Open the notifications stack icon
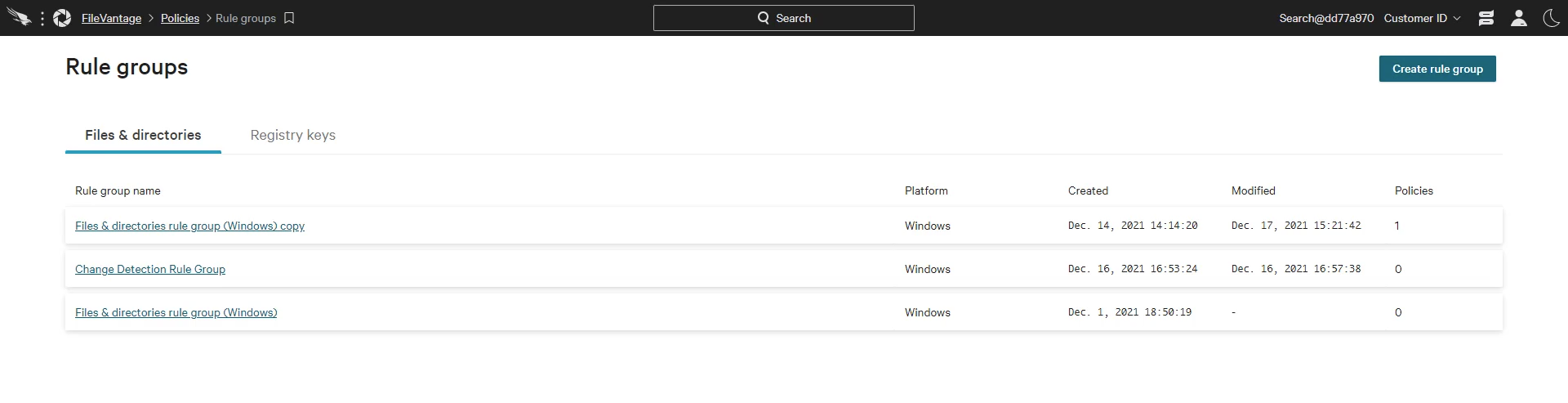Viewport: 1568px width, 403px height. click(x=1486, y=18)
